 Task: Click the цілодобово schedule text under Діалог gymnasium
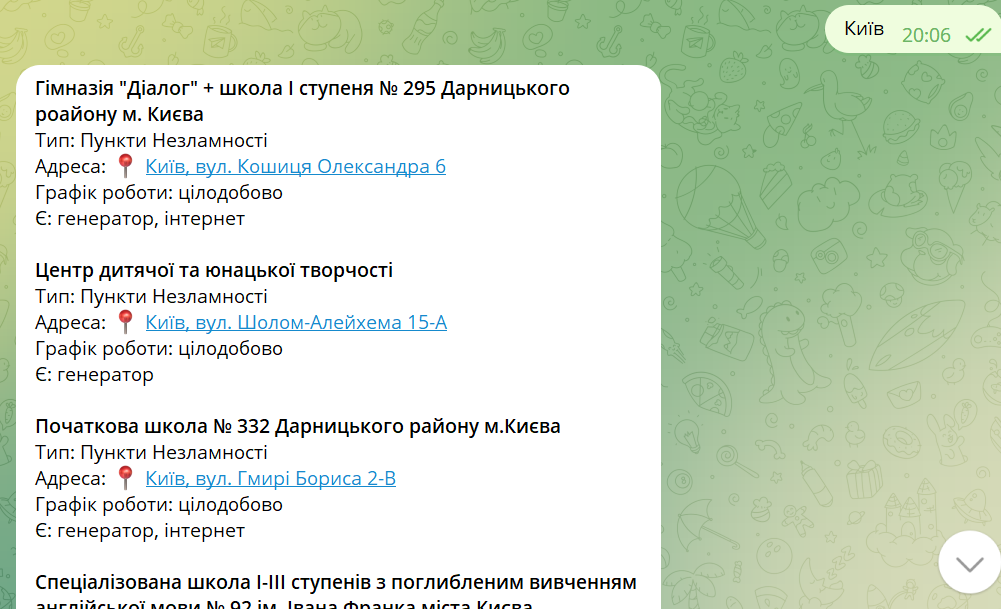tap(160, 192)
